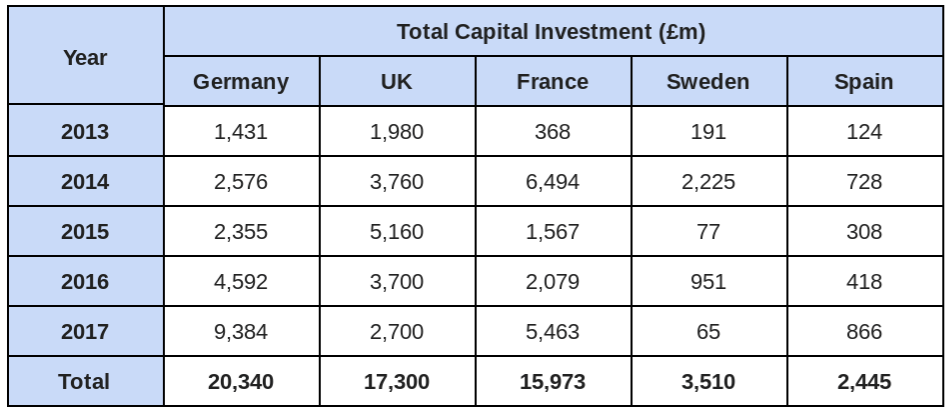Click the France column header
Viewport: 949px width, 412px height.
click(x=553, y=81)
